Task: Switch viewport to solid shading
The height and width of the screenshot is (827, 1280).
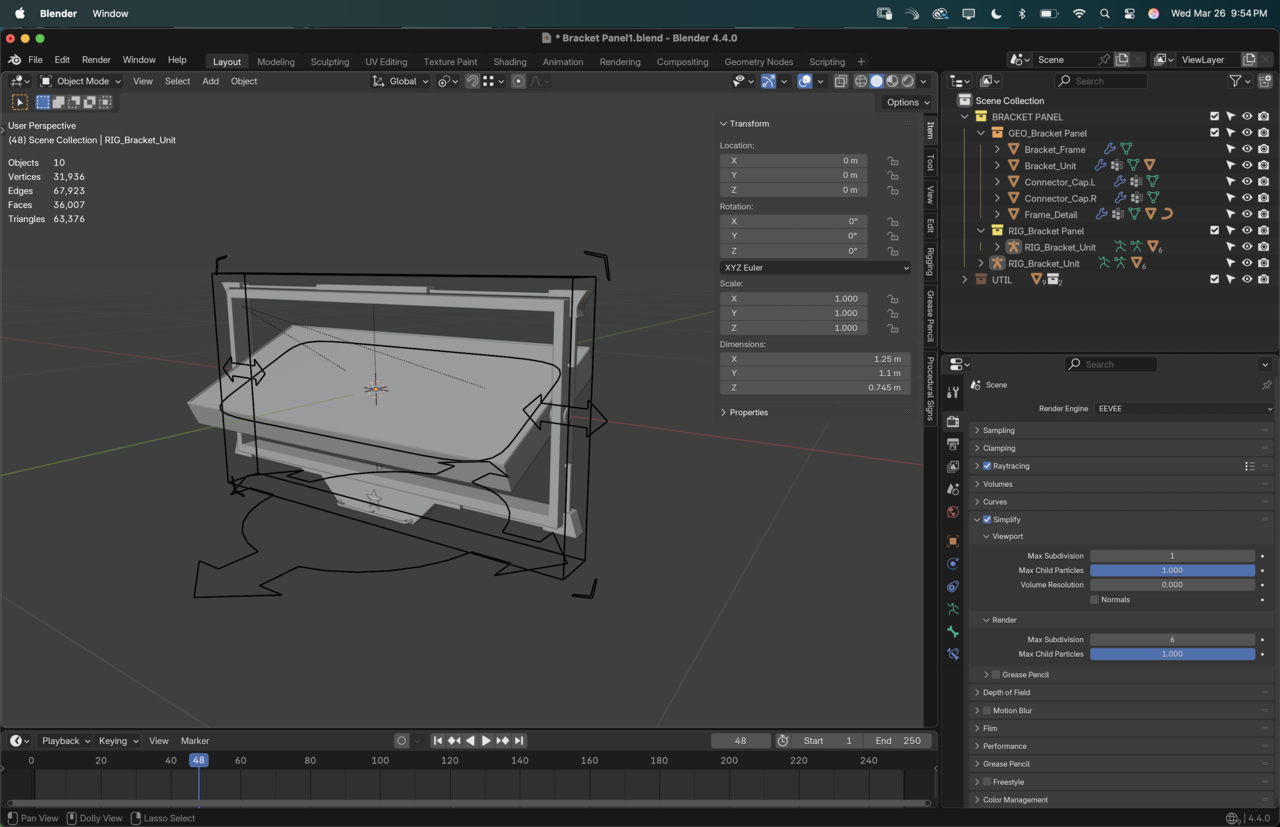Action: pyautogui.click(x=877, y=81)
